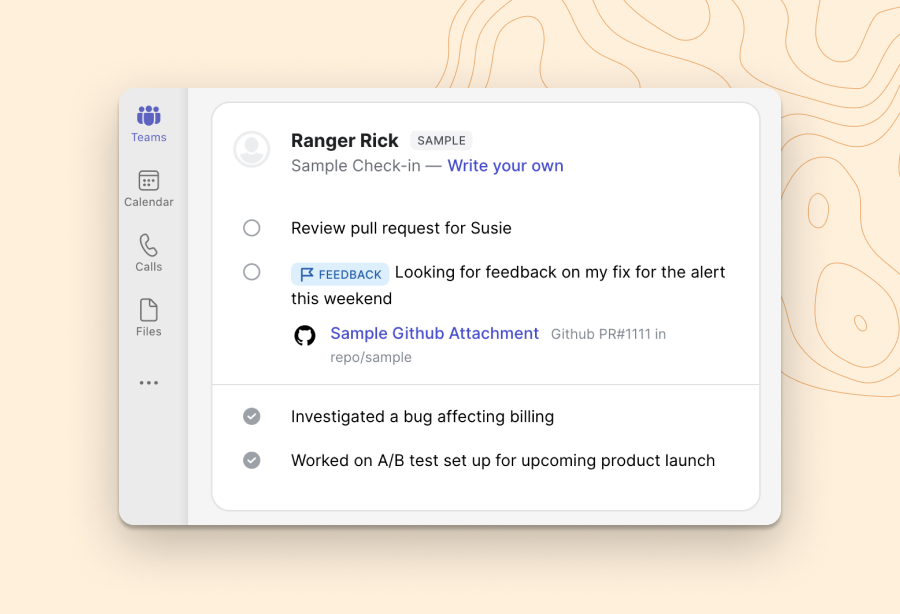Open the Calls phone icon
Image resolution: width=900 pixels, height=614 pixels.
pyautogui.click(x=148, y=245)
